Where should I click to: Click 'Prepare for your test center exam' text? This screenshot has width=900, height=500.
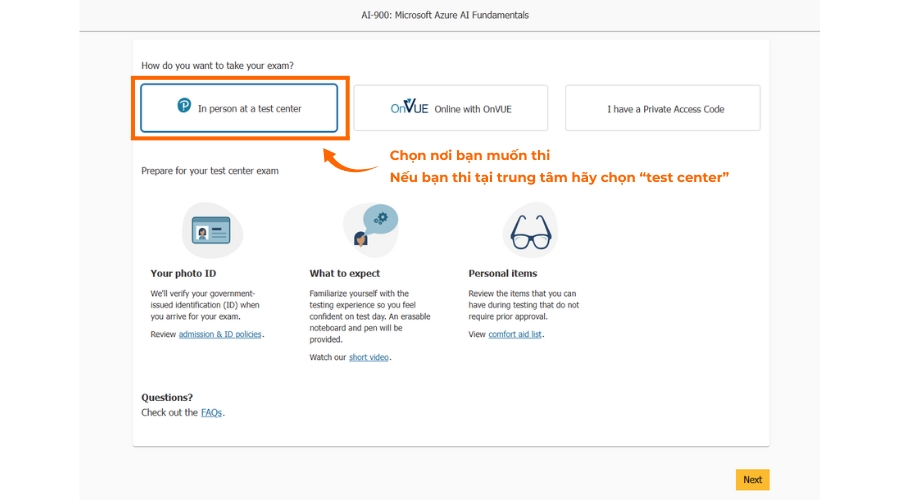[210, 170]
